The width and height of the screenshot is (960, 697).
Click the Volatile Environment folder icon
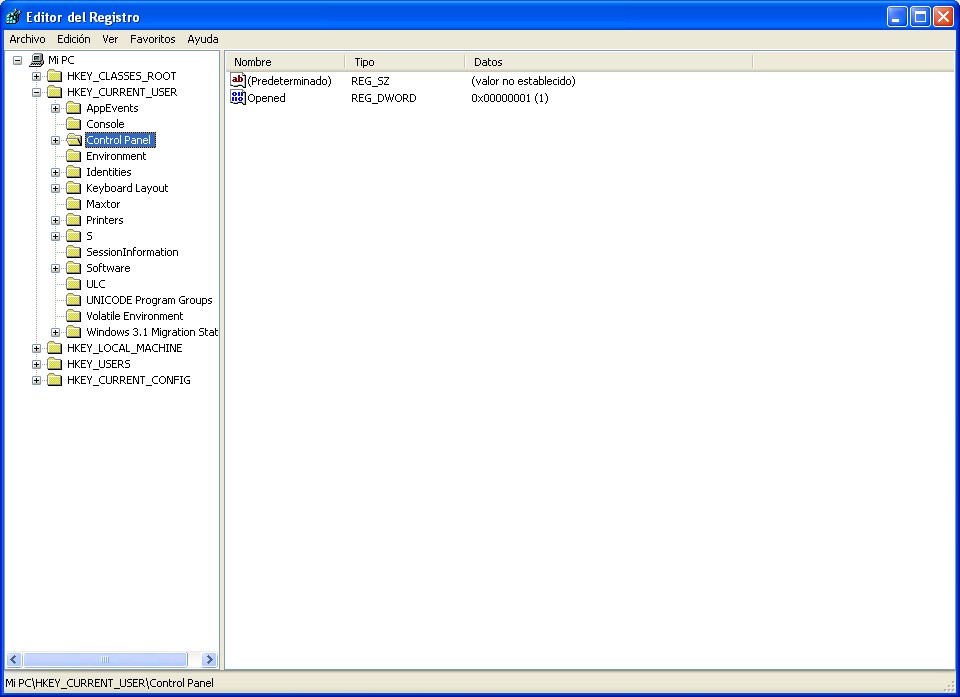pyautogui.click(x=73, y=316)
